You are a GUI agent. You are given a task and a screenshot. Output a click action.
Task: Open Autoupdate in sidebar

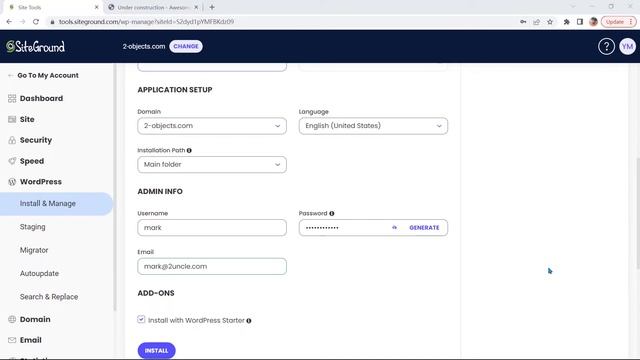point(39,273)
